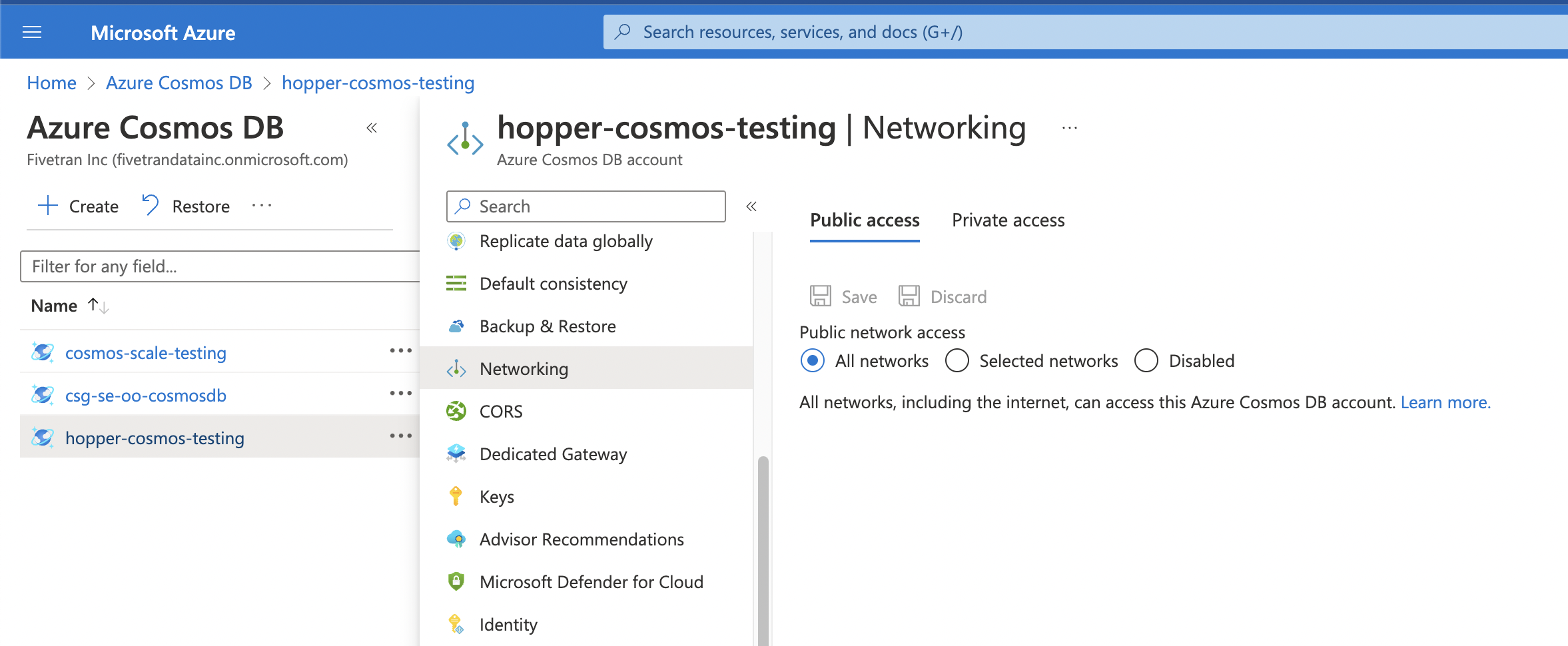Open csg-se-oo-cosmosdb account link

(146, 396)
